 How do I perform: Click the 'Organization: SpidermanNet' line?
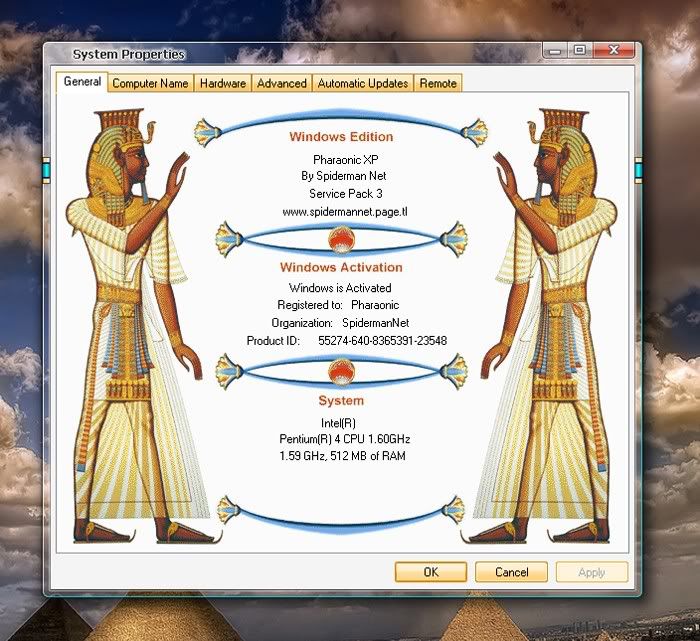coord(340,323)
